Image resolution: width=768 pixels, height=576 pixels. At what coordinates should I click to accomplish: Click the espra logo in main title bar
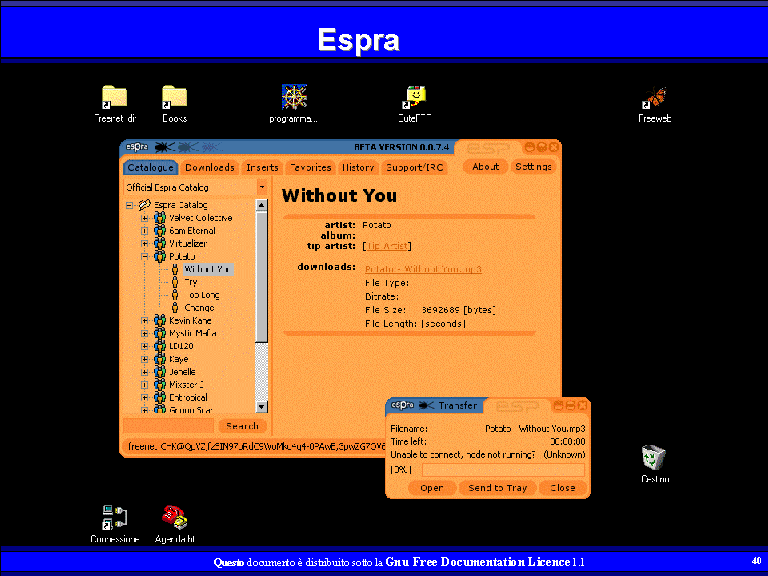(x=137, y=146)
